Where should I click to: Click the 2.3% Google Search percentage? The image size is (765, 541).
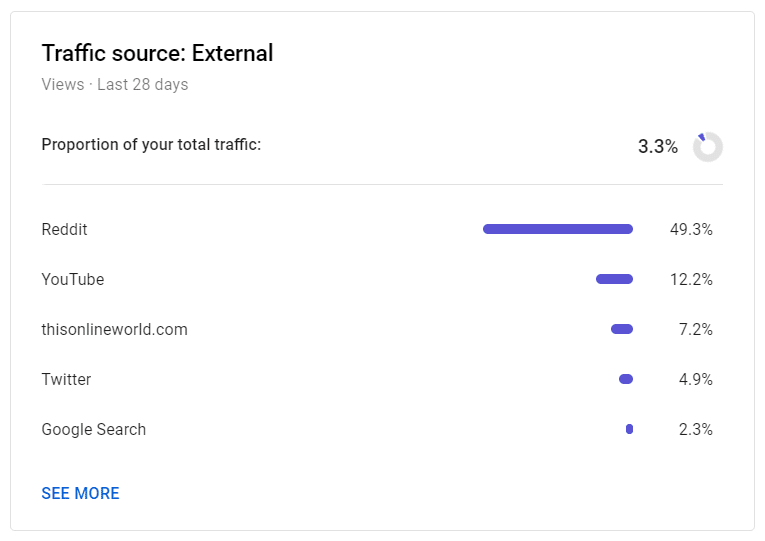coord(695,429)
